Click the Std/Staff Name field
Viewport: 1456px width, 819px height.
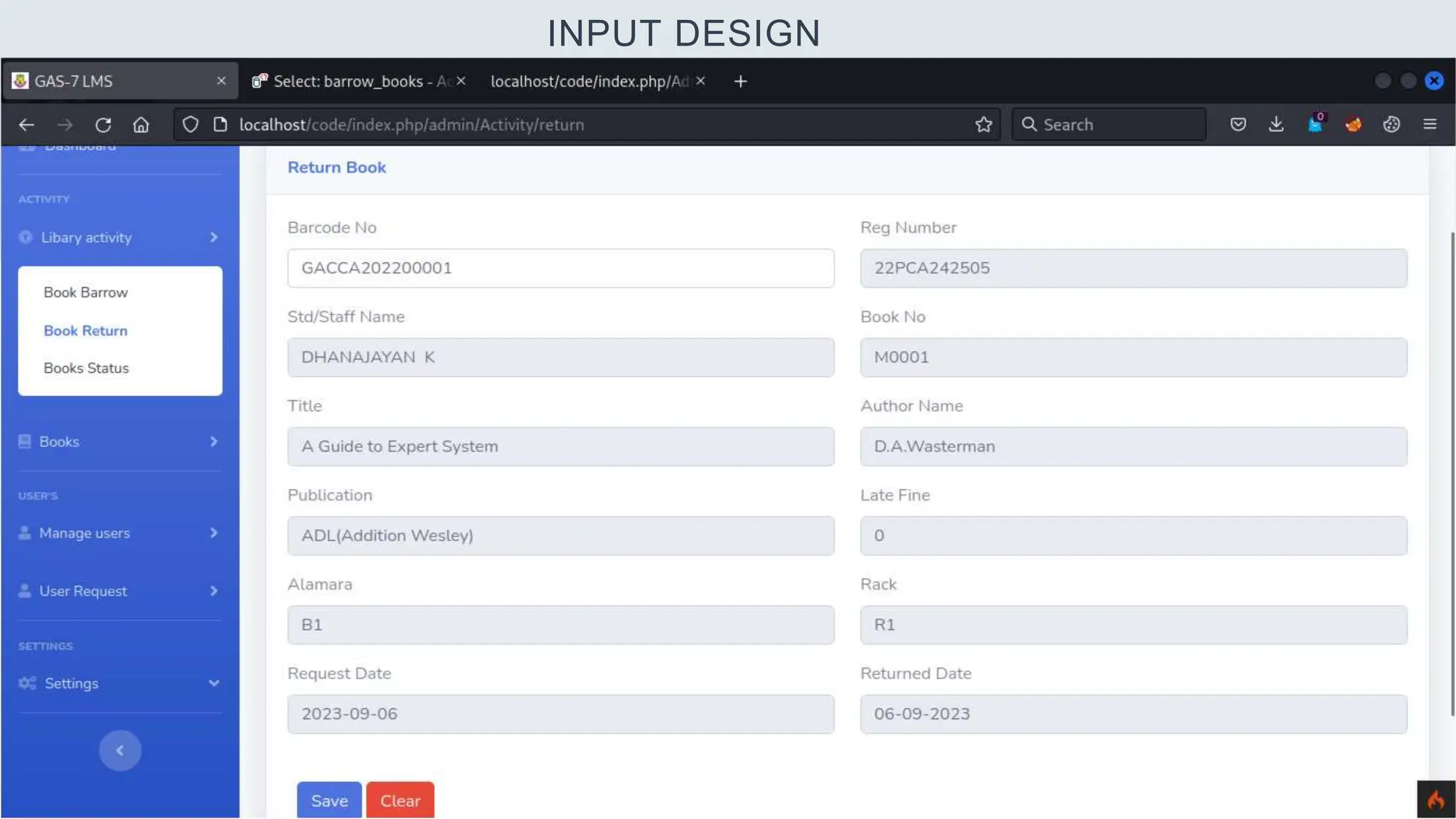(x=561, y=357)
